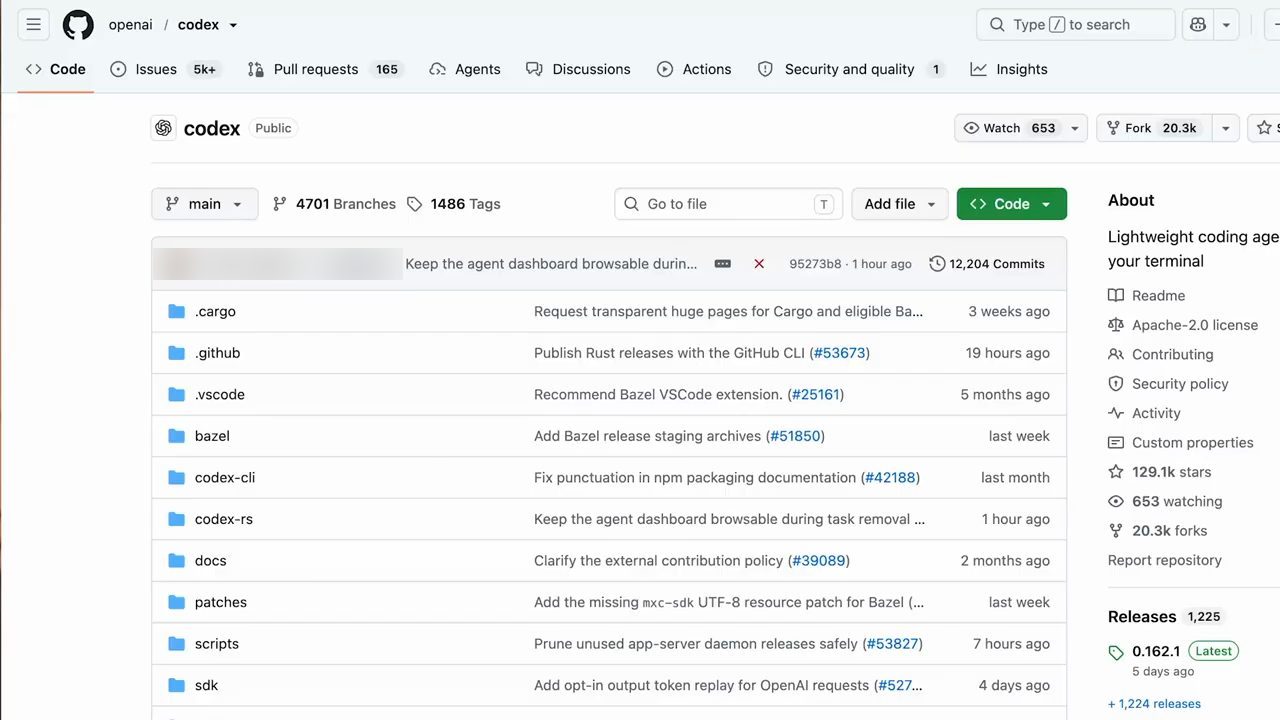Open the Report repository link
The width and height of the screenshot is (1280, 720).
point(1165,560)
